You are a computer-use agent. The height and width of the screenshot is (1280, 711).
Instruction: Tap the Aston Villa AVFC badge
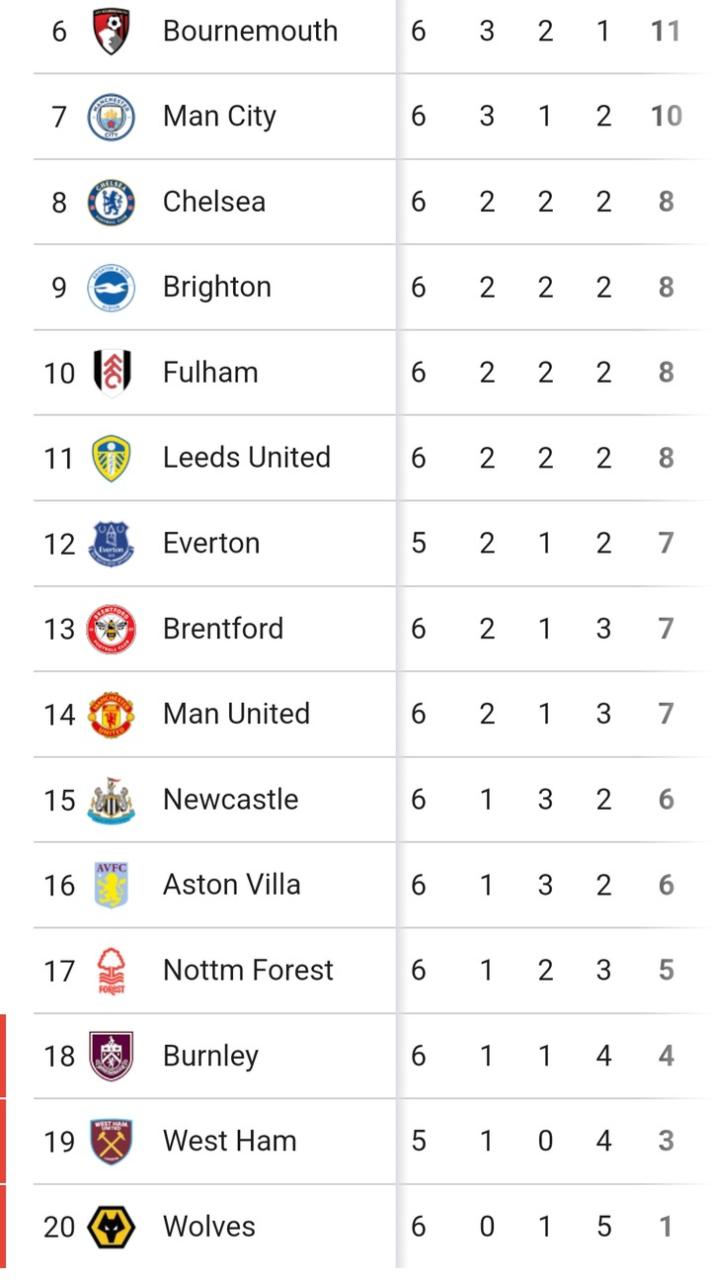(x=111, y=885)
